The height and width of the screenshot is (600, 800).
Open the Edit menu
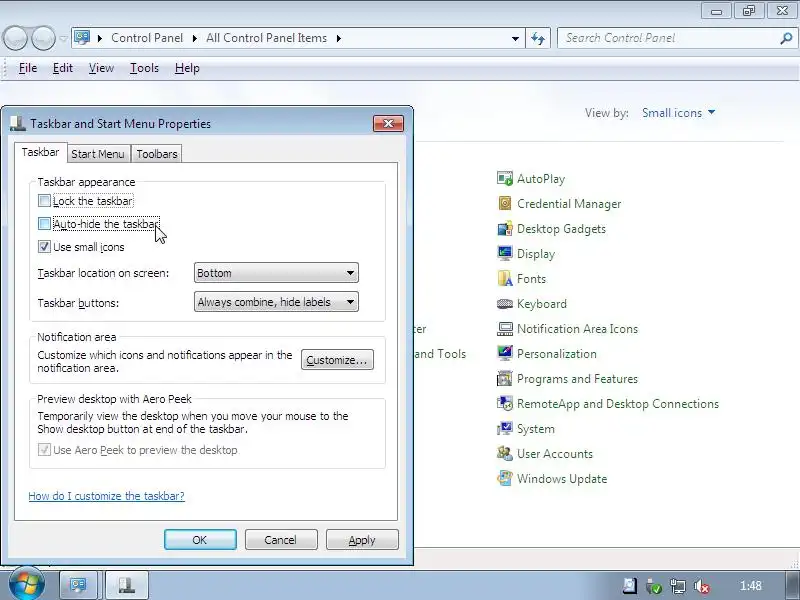(63, 68)
